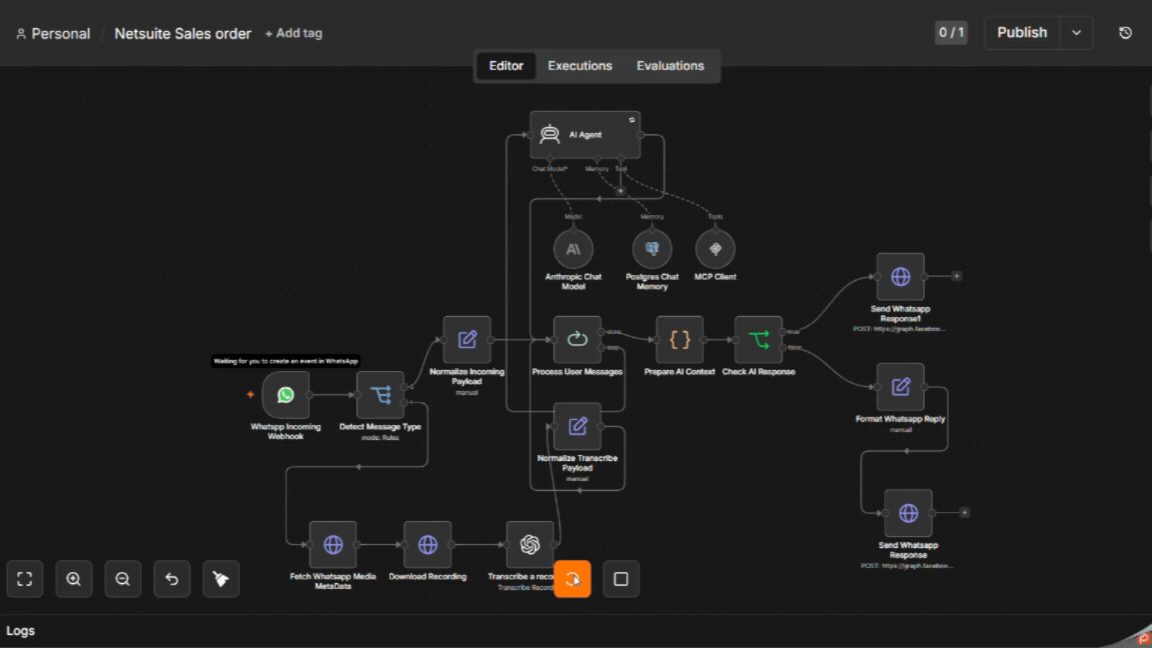Select the Detect Message Type switch node

coord(380,395)
